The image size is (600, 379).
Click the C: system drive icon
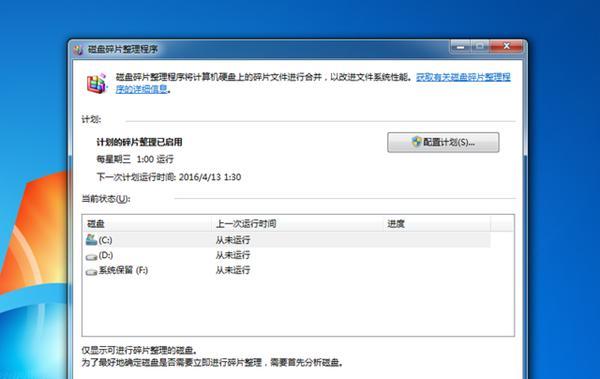click(91, 240)
